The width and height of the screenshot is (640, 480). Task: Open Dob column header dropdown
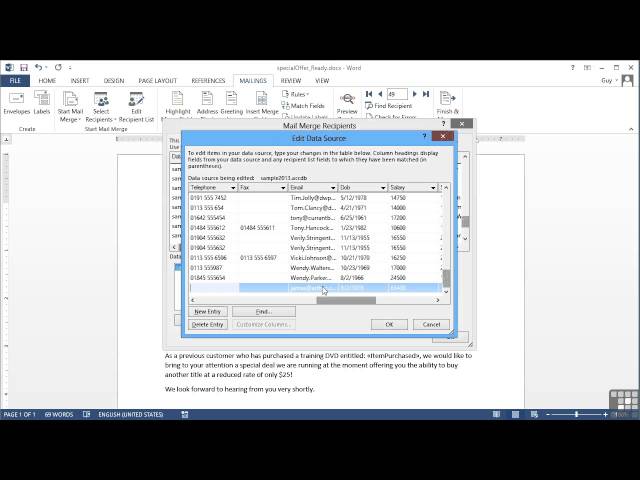pyautogui.click(x=383, y=188)
